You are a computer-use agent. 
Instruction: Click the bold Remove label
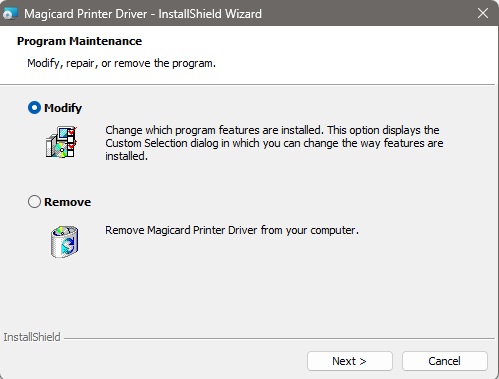(x=68, y=202)
